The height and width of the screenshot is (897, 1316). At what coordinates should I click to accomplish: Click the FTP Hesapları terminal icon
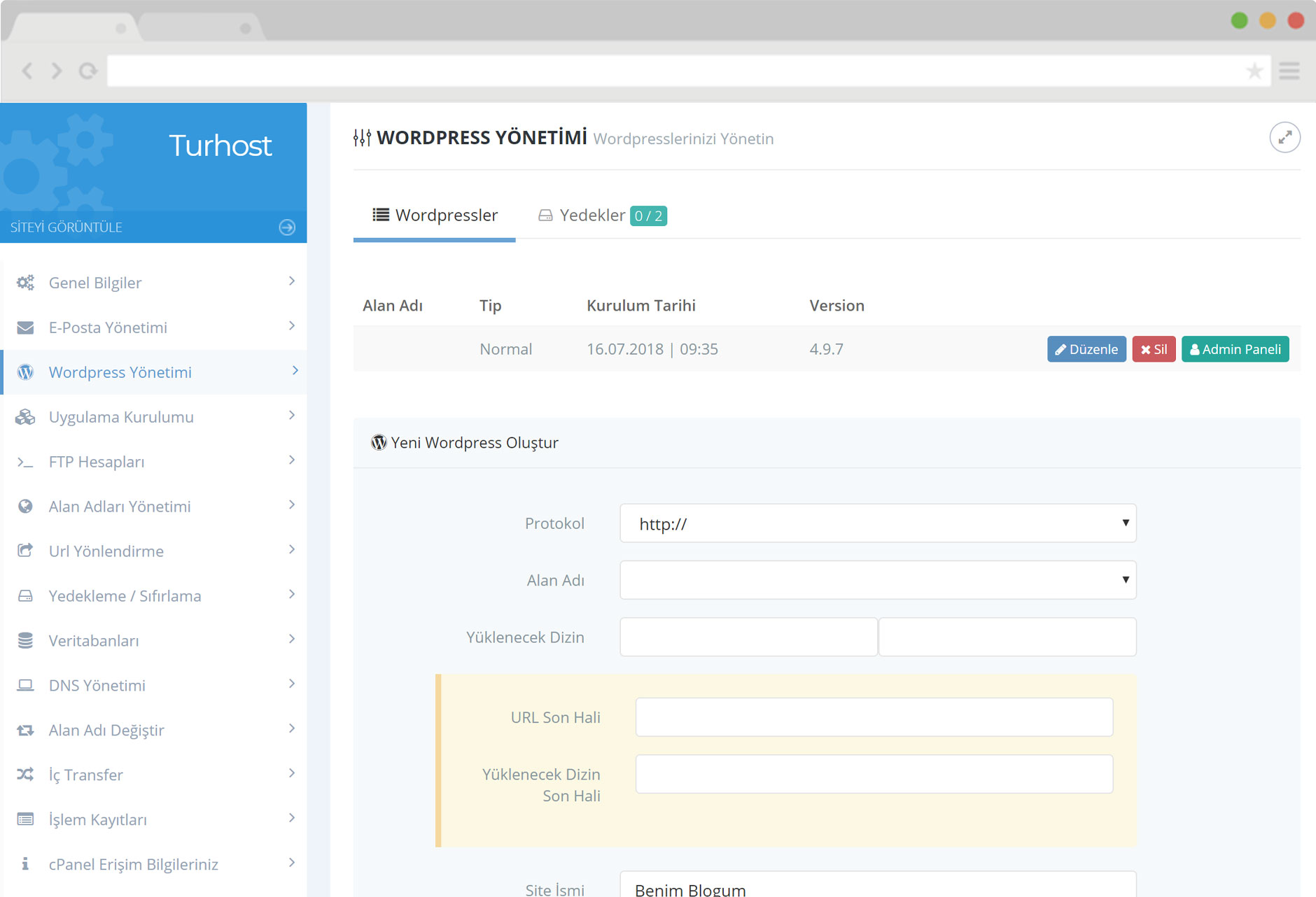coord(25,462)
